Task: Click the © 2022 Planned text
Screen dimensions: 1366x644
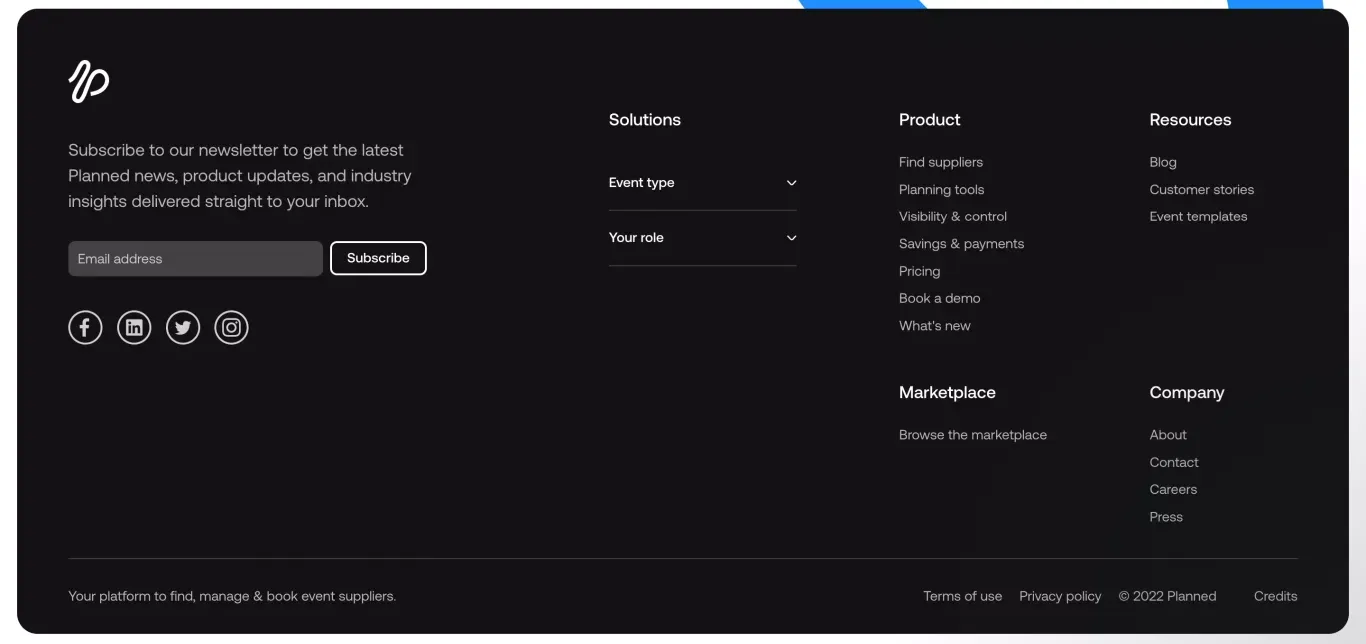Action: (1167, 596)
